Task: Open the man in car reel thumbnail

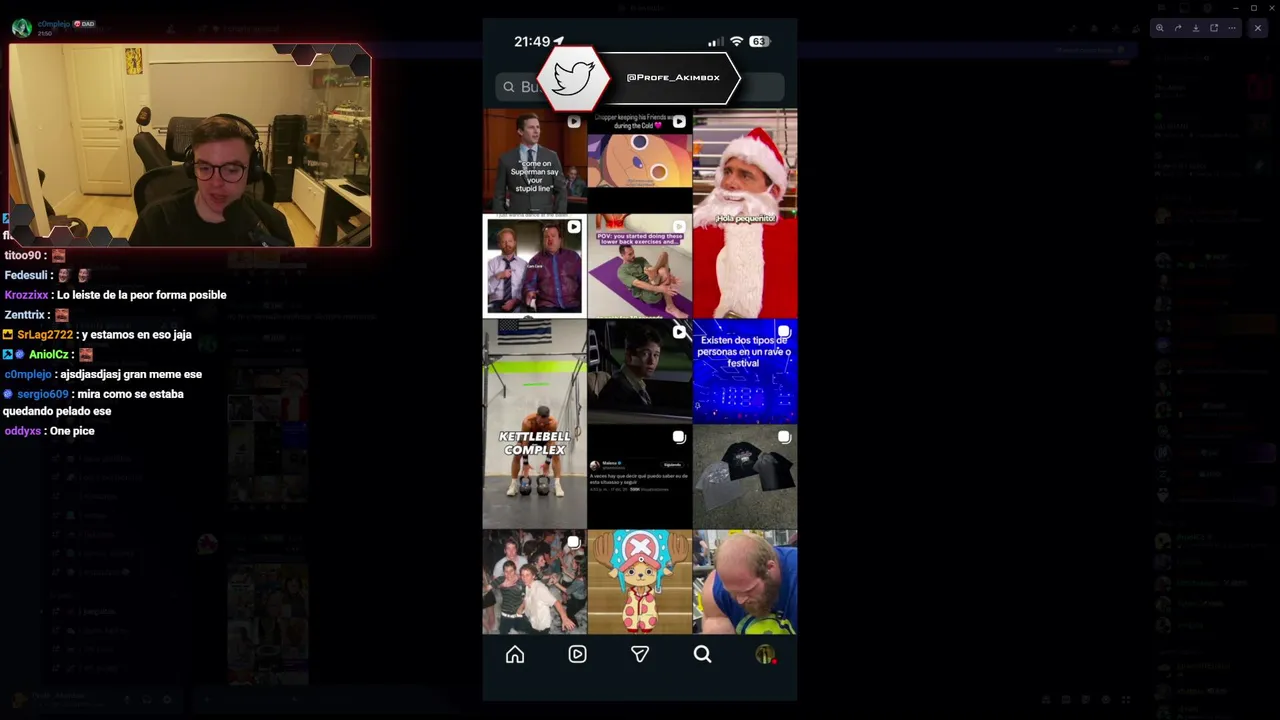Action: pyautogui.click(x=640, y=371)
